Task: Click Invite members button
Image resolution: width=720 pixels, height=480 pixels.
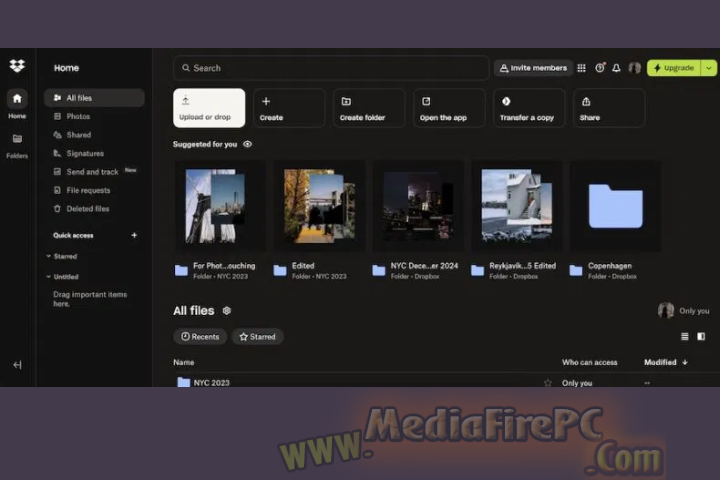Action: [x=533, y=68]
